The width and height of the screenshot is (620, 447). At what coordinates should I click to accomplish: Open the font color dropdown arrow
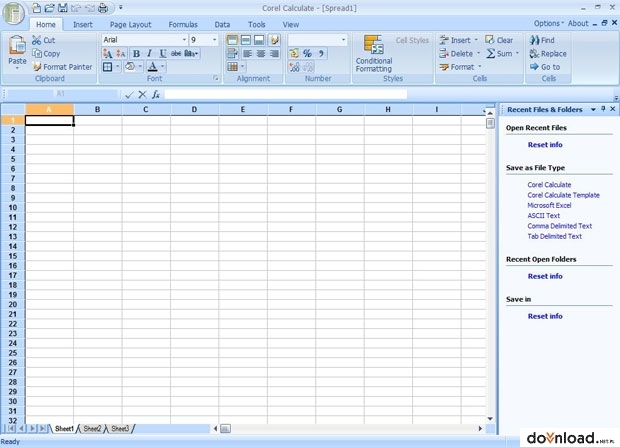[163, 66]
